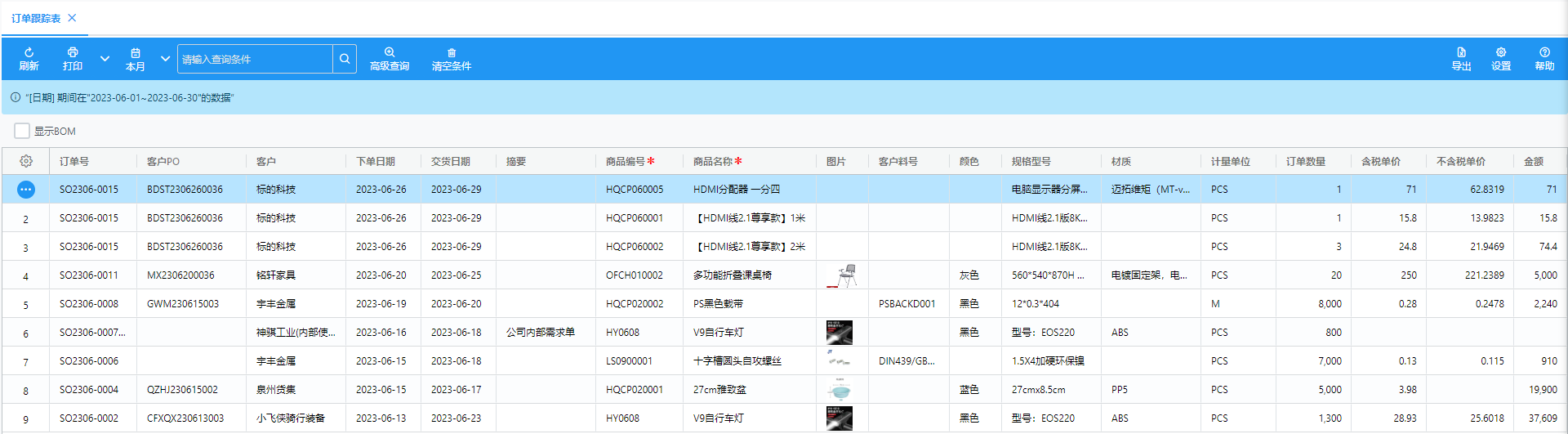Click the 本月 calendar icon
1568x434 pixels.
click(x=136, y=53)
